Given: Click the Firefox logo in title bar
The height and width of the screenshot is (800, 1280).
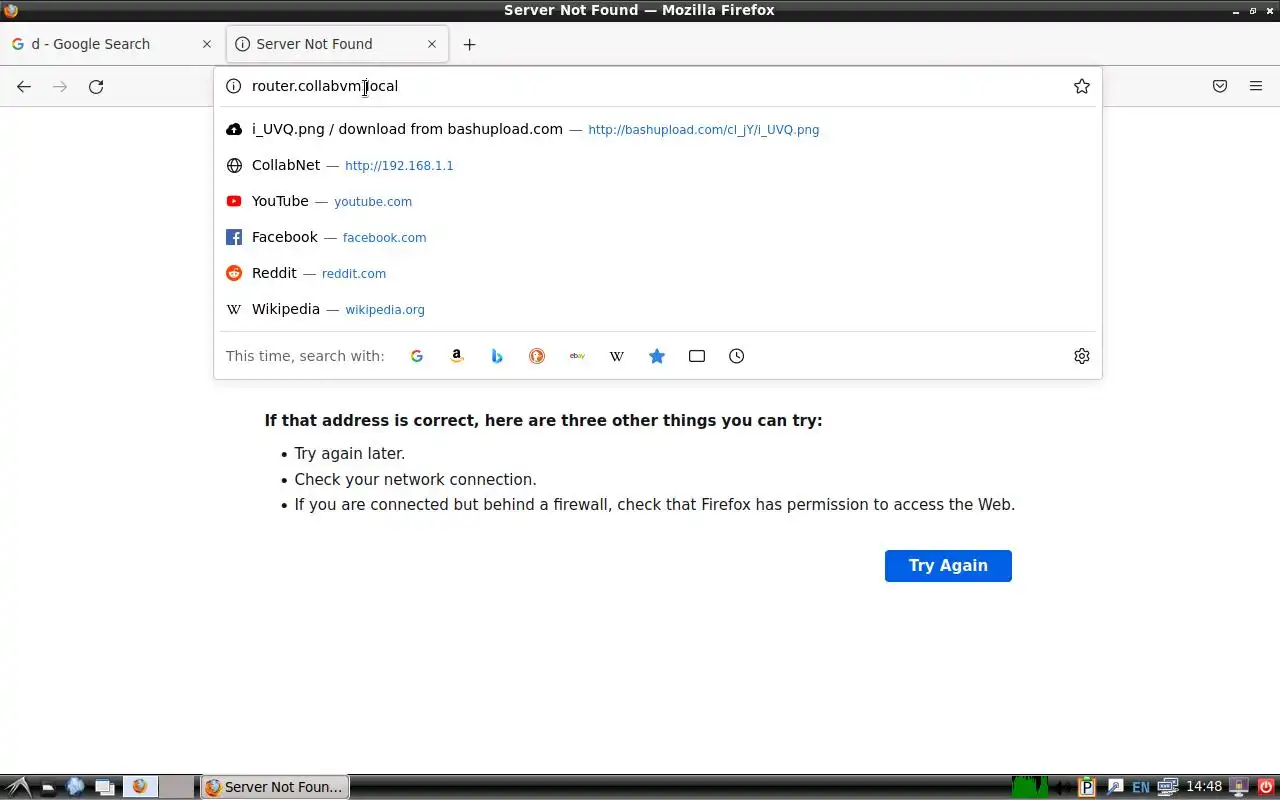Looking at the screenshot, I should coord(11,10).
